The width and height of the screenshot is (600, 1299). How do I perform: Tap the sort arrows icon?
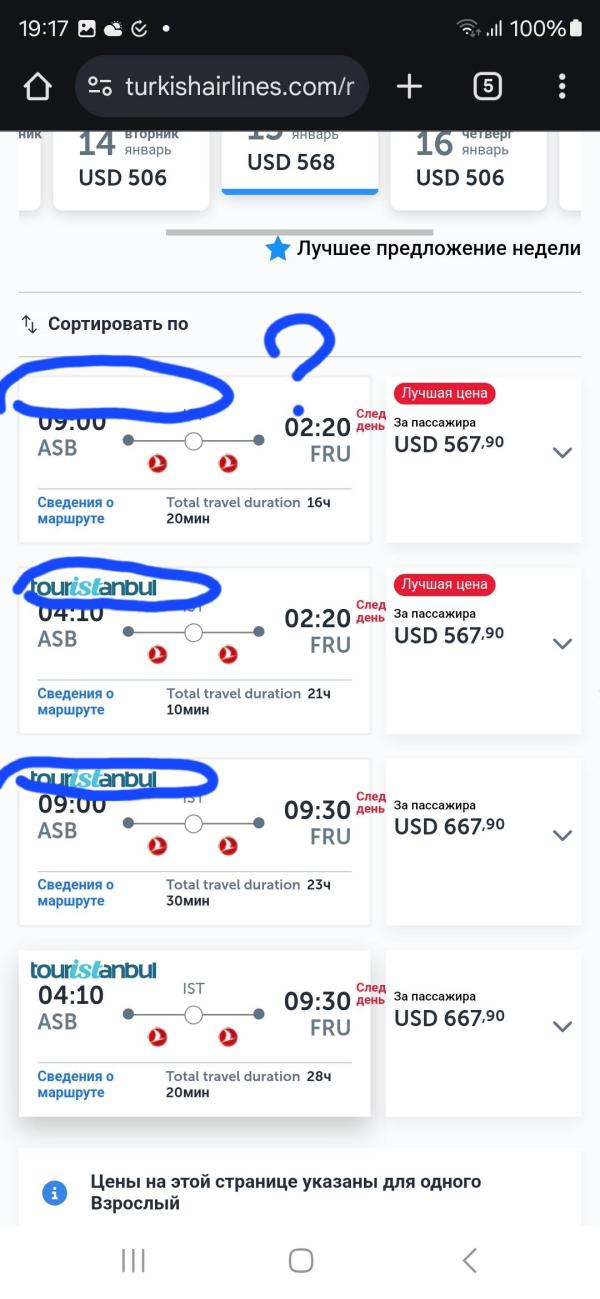pyautogui.click(x=29, y=324)
